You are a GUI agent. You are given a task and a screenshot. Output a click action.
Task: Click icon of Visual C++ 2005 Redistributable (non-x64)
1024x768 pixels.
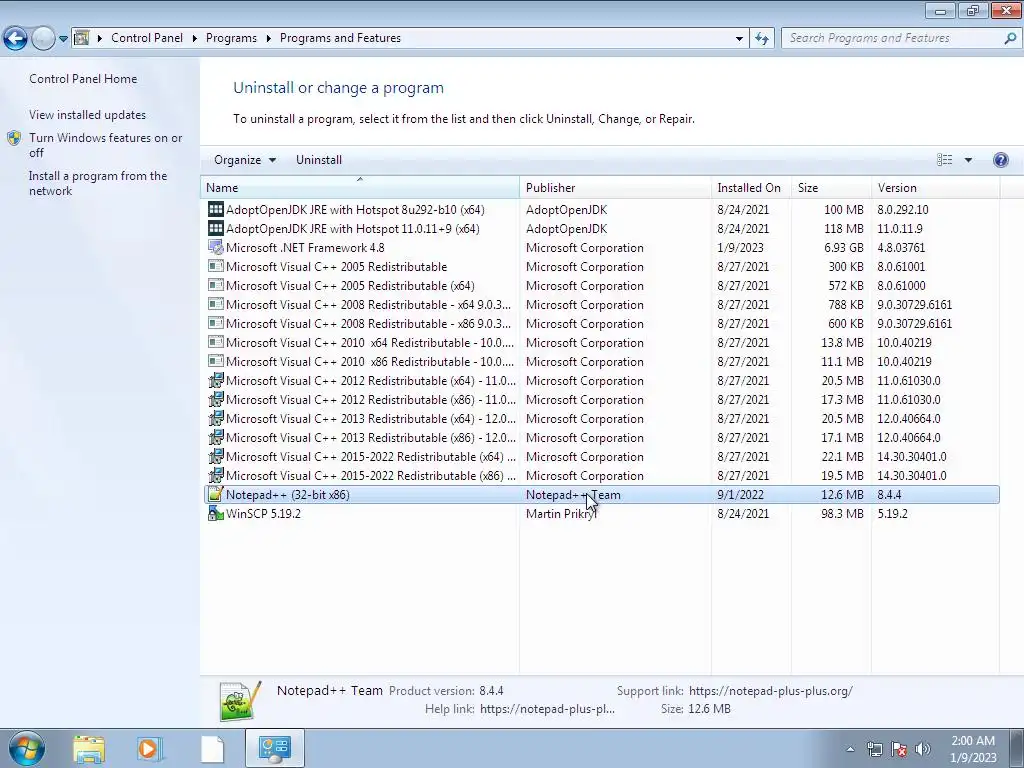coord(216,266)
